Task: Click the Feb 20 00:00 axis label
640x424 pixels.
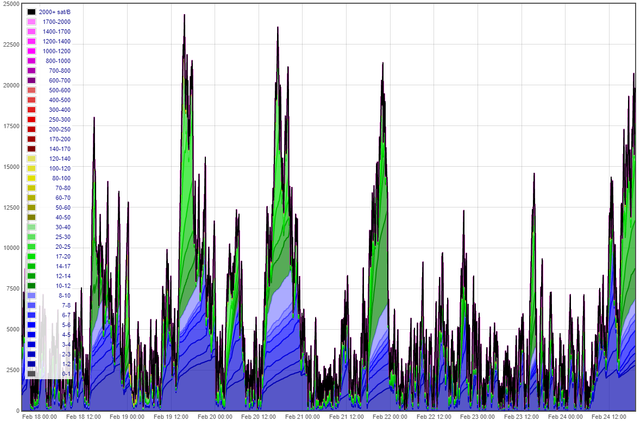Action: (x=215, y=417)
